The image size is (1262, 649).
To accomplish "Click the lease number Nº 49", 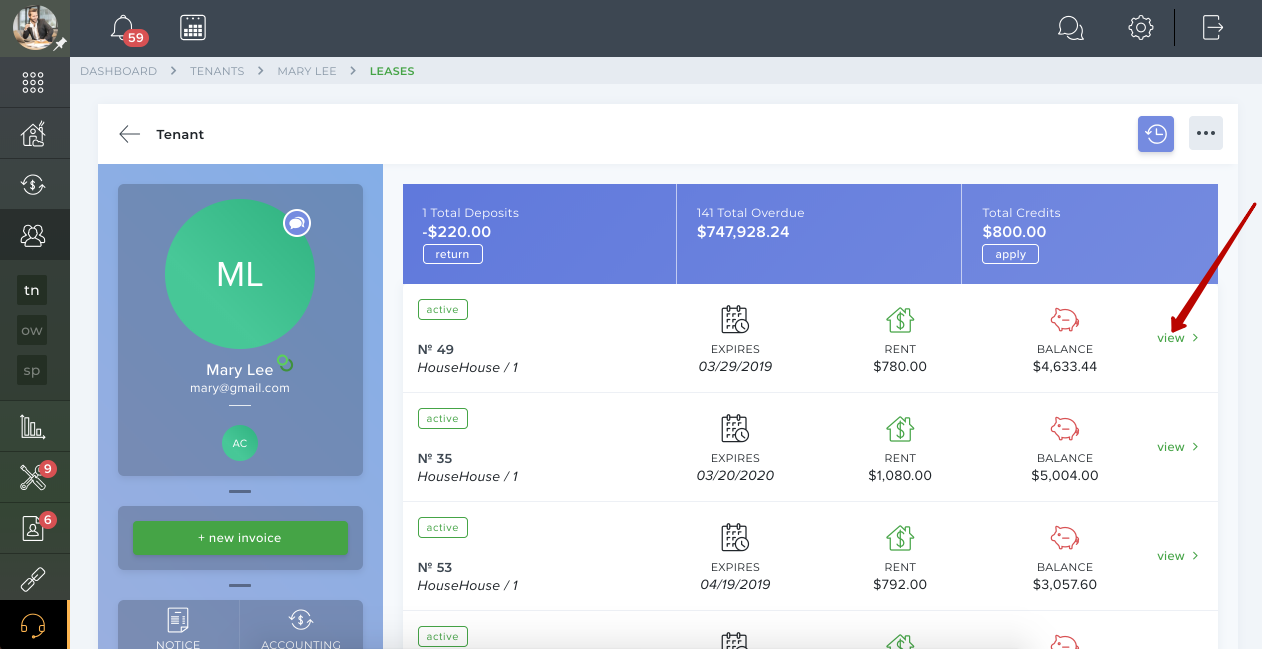I will 435,350.
